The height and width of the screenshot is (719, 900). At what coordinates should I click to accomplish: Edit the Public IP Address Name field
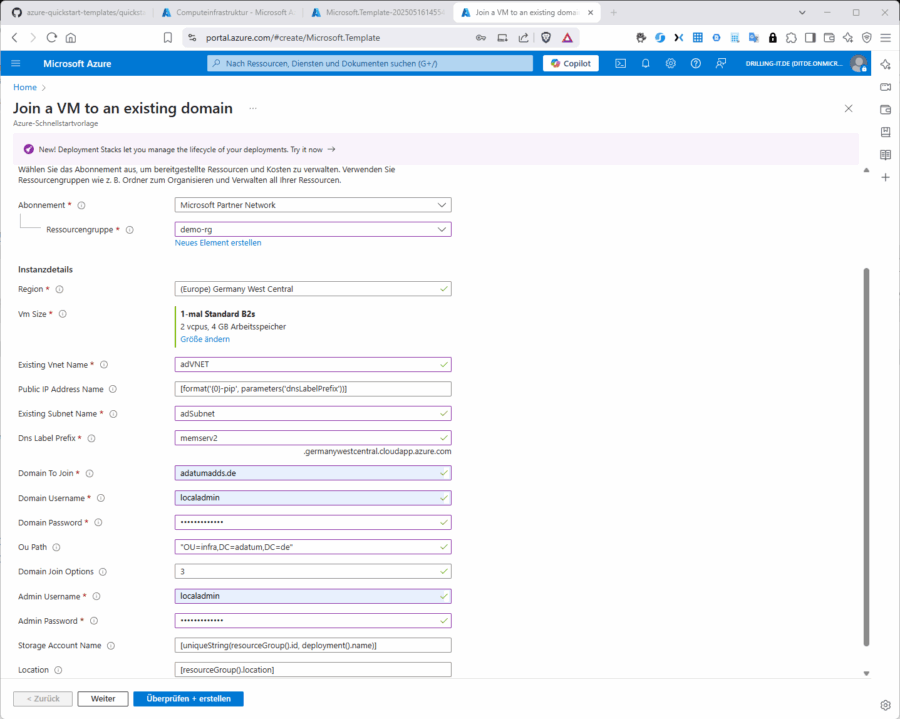click(x=313, y=388)
